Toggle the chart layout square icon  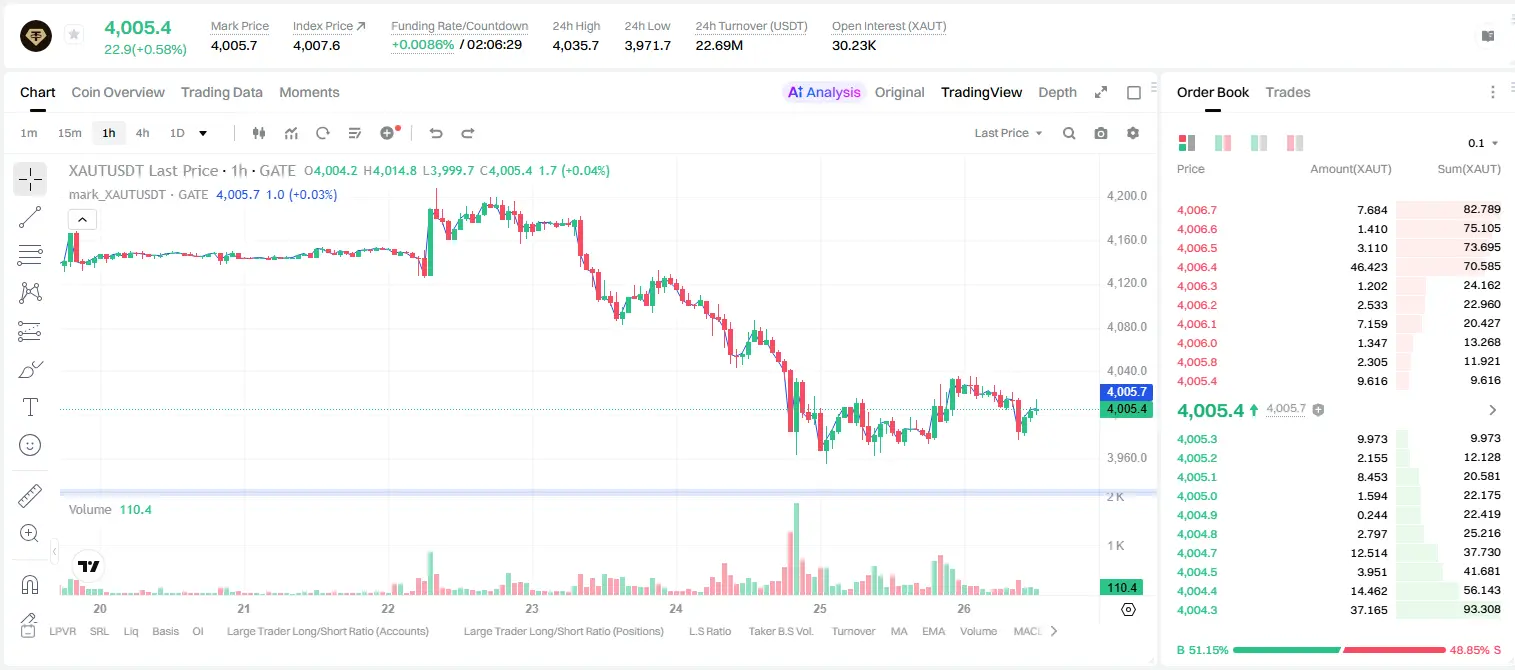(1134, 92)
